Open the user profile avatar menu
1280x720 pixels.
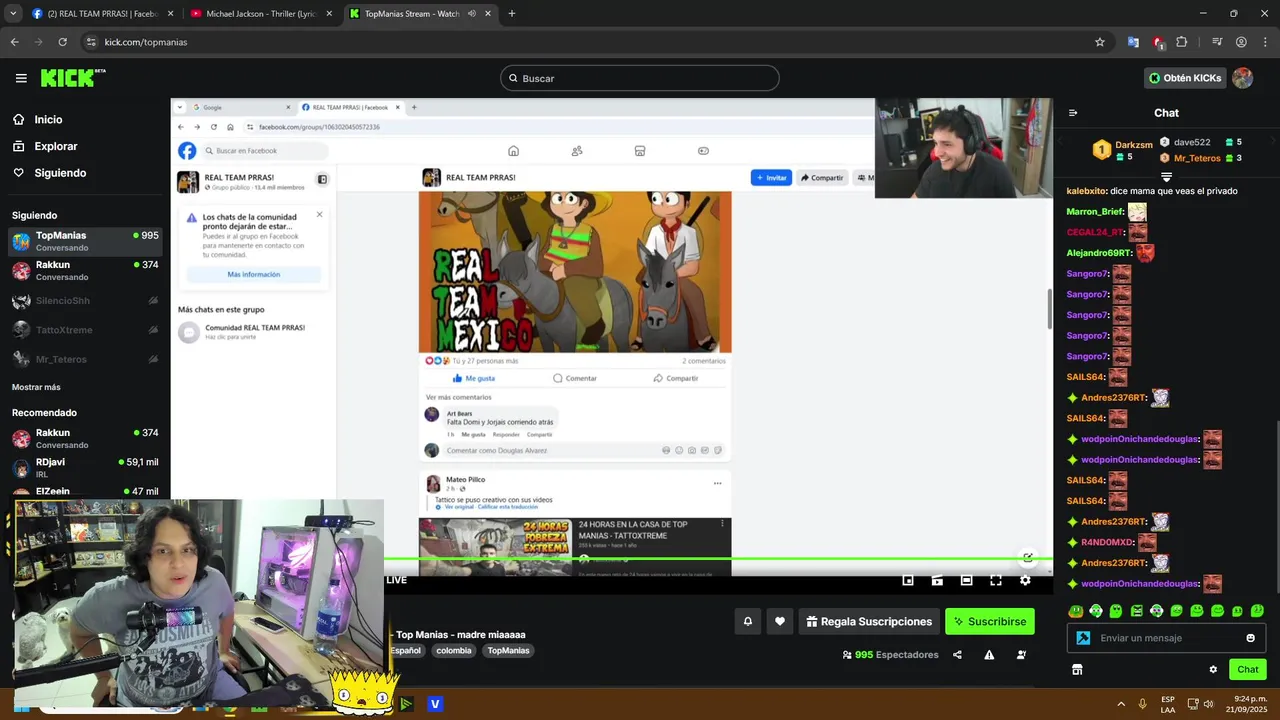click(1243, 78)
